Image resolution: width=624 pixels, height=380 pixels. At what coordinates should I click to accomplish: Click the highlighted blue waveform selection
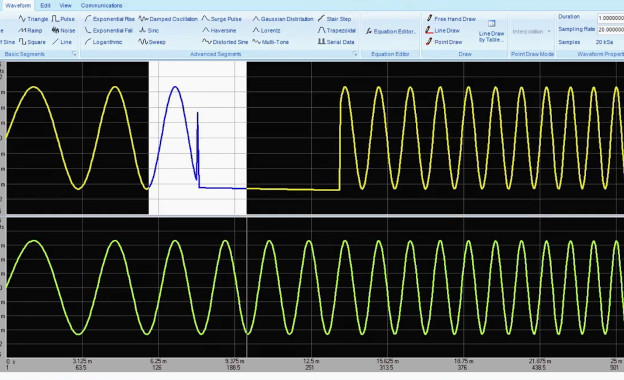tap(197, 138)
